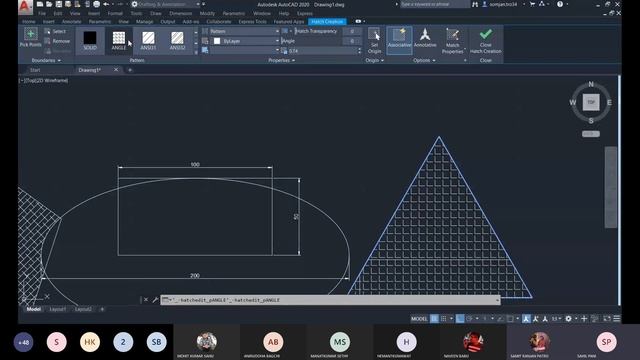
Task: Open the hatch type Pattern dropdown
Action: [x=244, y=31]
